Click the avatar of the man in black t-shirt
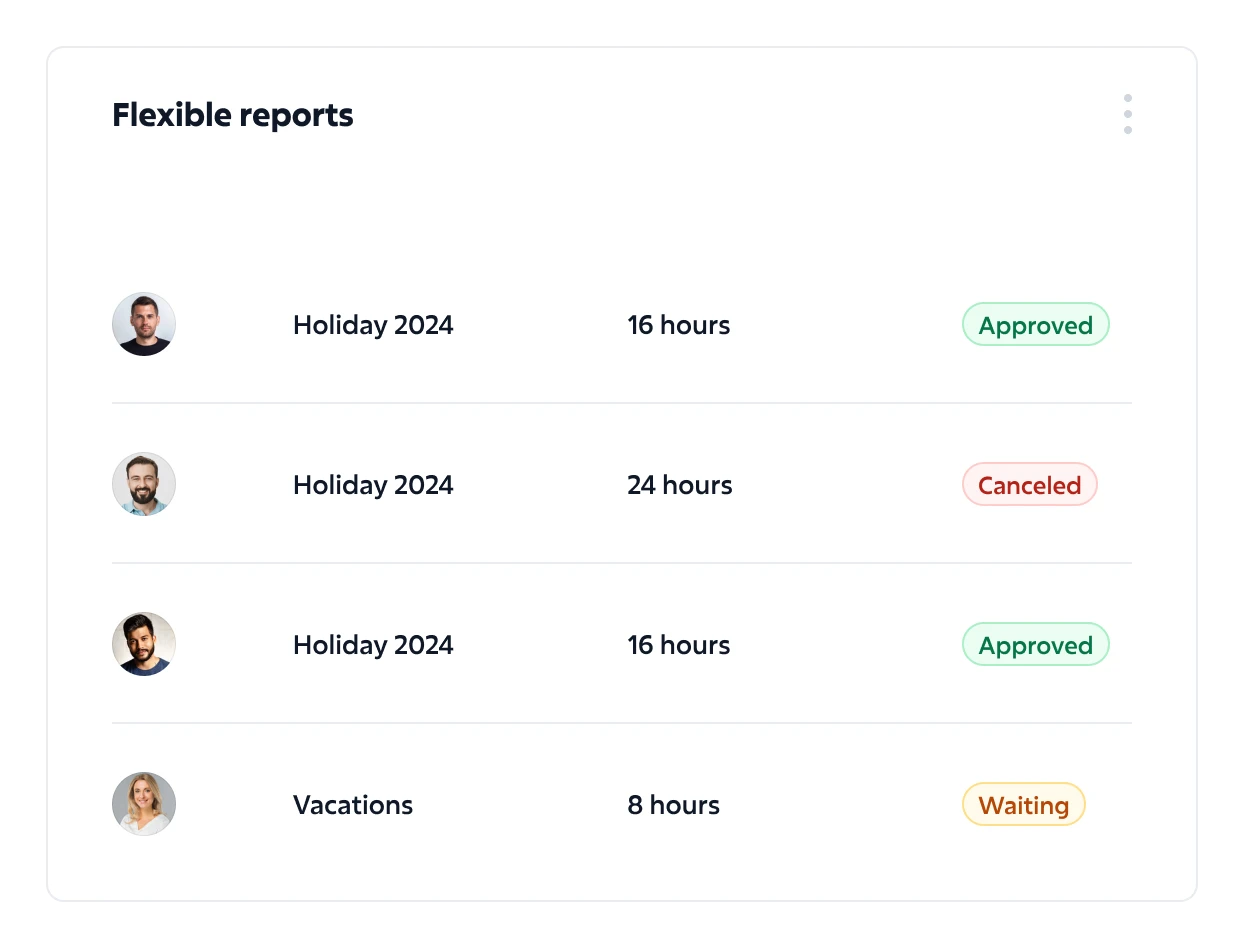 [x=144, y=324]
